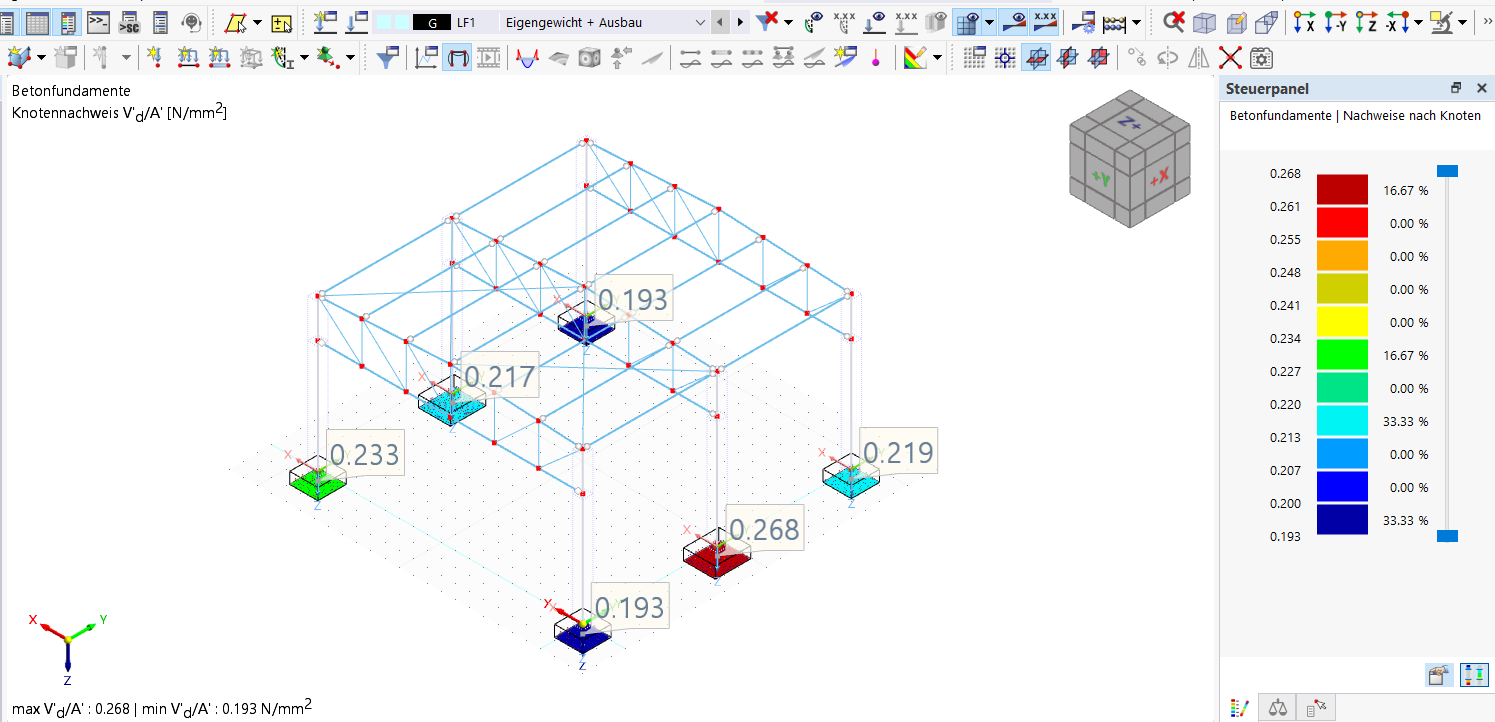The image size is (1495, 722).
Task: Open the console command window icon
Action: point(98,21)
